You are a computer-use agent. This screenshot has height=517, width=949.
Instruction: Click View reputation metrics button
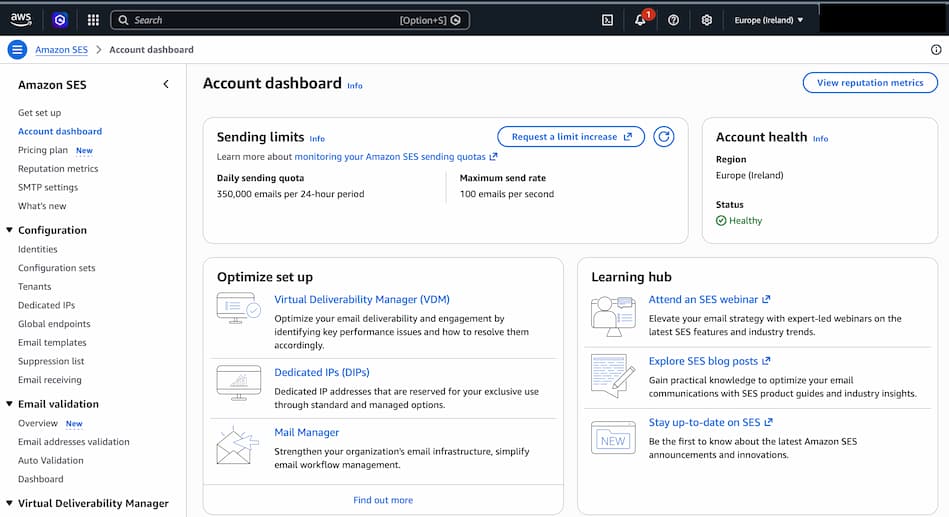870,83
